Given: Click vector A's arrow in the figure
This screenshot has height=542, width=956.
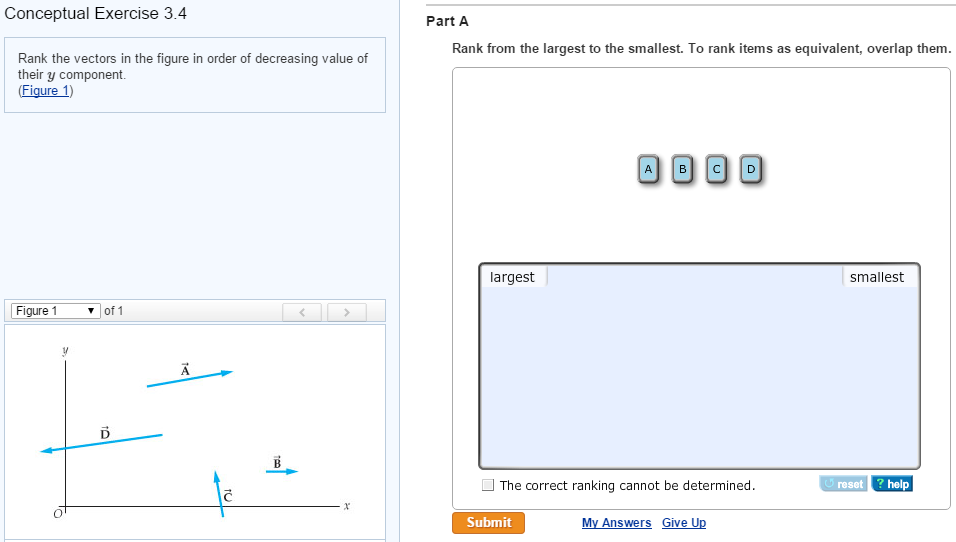Looking at the screenshot, I should point(189,378).
